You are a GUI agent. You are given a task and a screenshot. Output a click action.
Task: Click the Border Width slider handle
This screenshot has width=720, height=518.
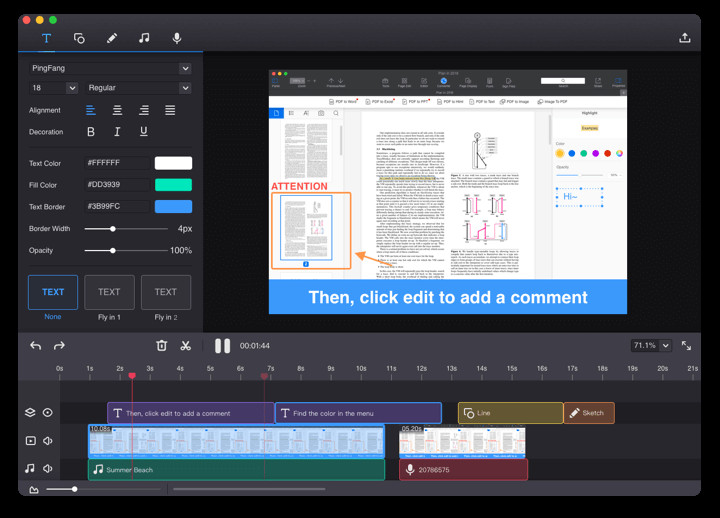point(112,229)
